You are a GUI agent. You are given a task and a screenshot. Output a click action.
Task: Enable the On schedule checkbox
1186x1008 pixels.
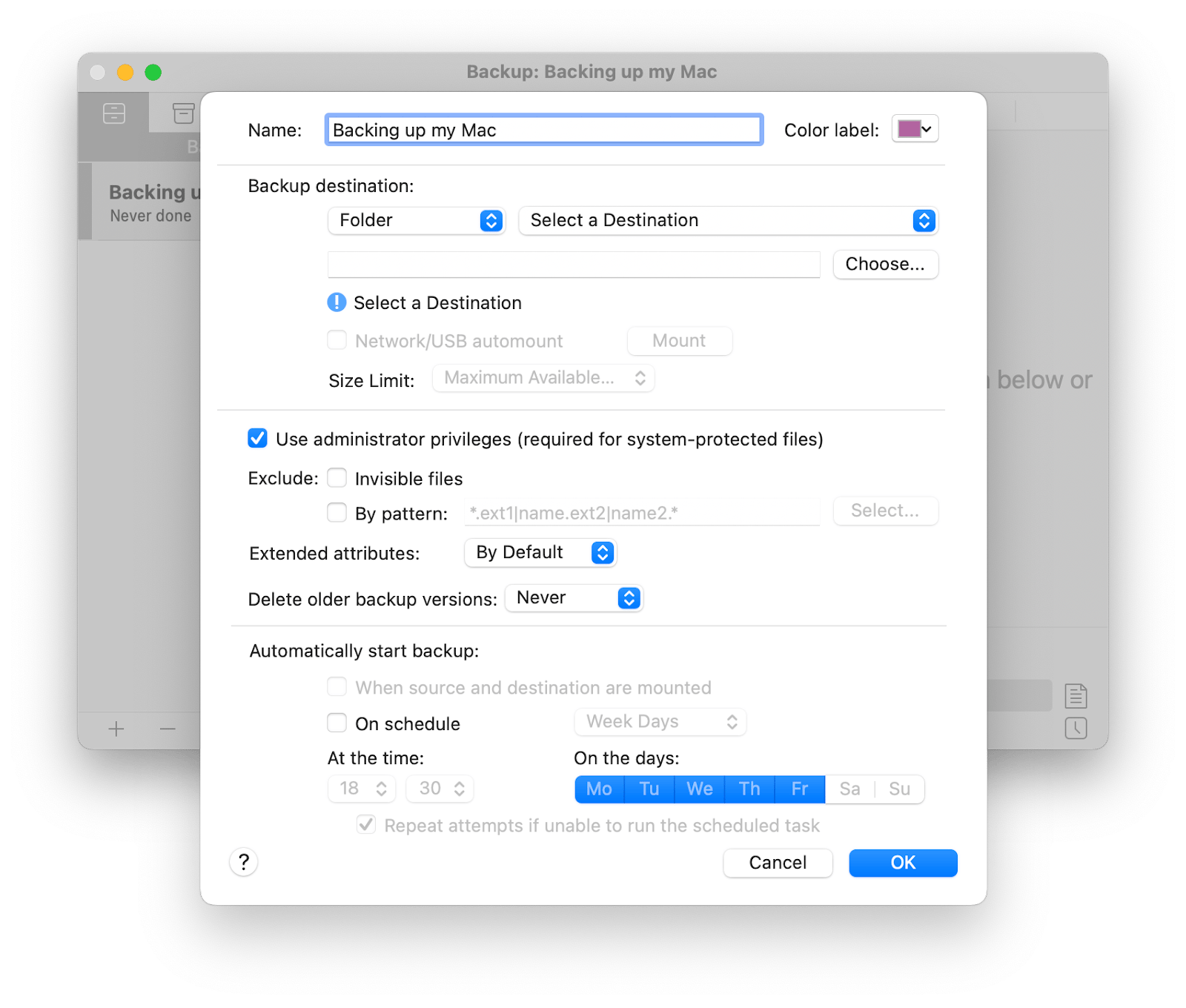pyautogui.click(x=337, y=723)
